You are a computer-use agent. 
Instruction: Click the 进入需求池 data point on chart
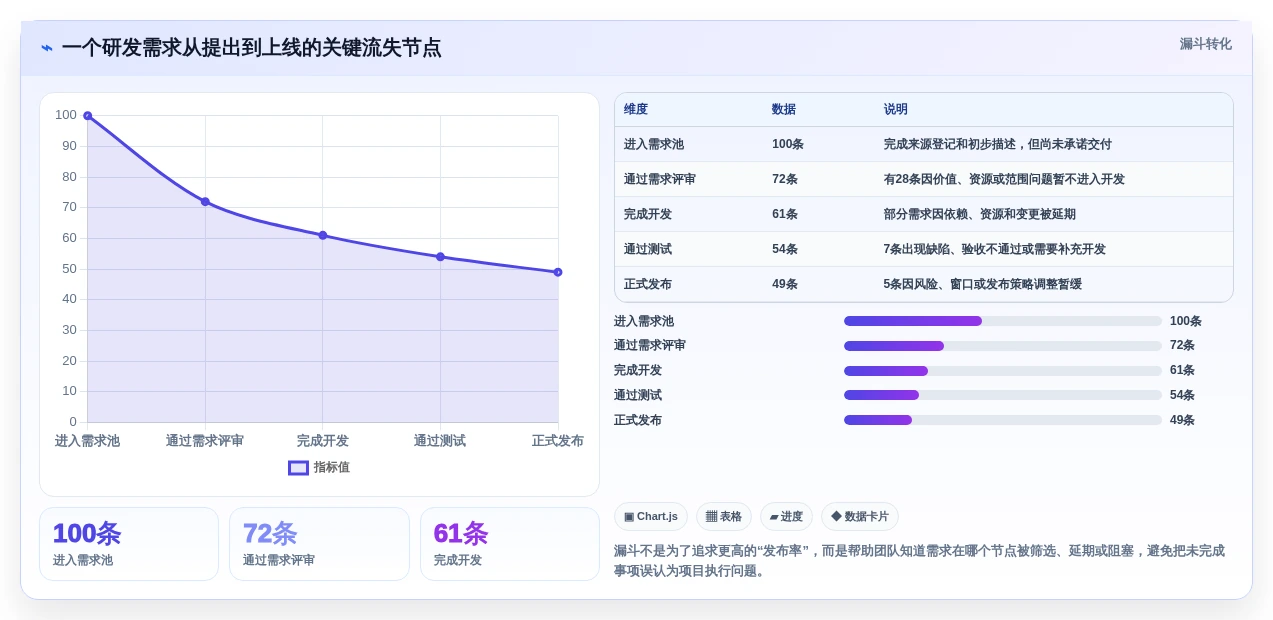click(x=88, y=116)
